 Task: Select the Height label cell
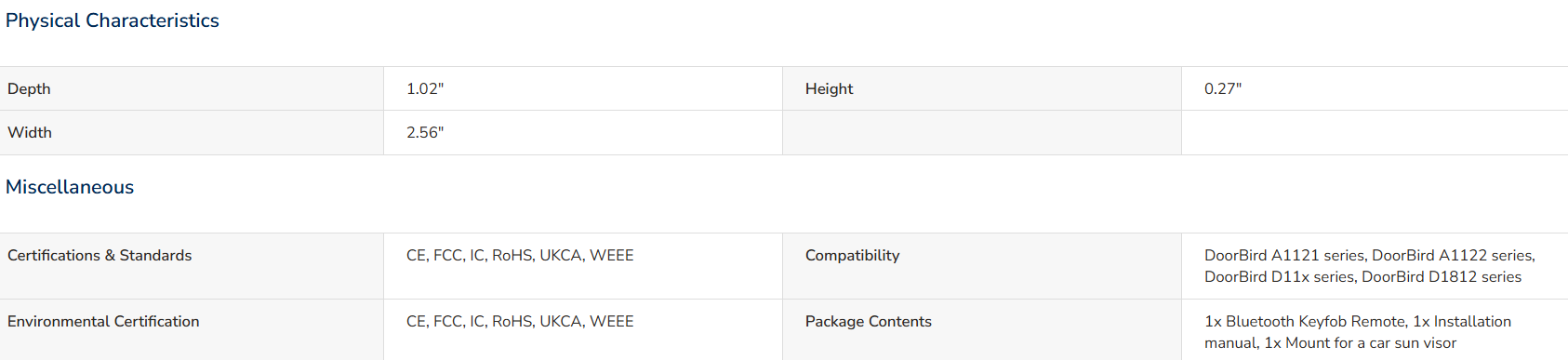(982, 88)
